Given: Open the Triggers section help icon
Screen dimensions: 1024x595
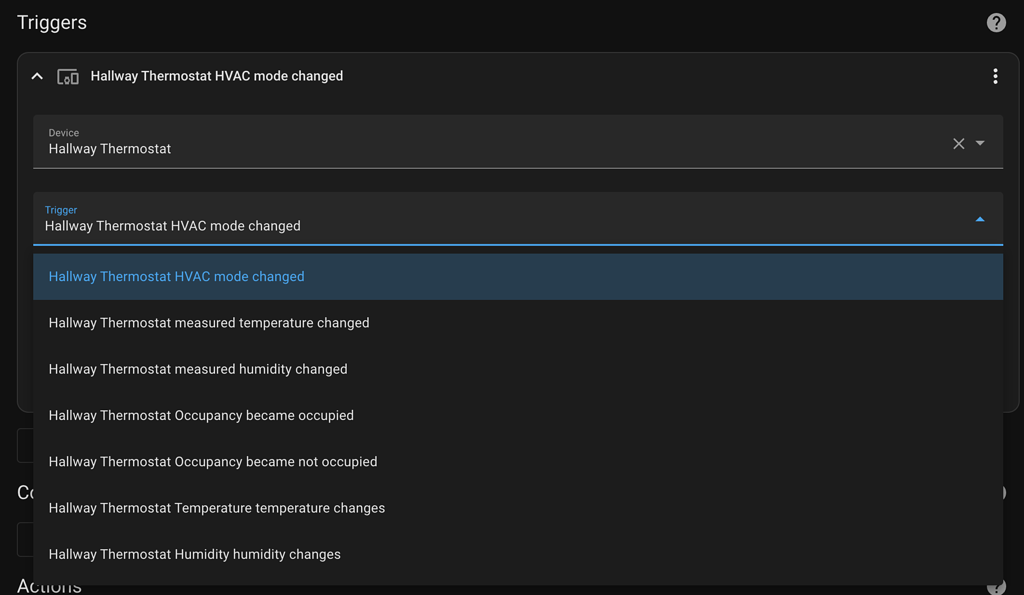Looking at the screenshot, I should tap(996, 22).
